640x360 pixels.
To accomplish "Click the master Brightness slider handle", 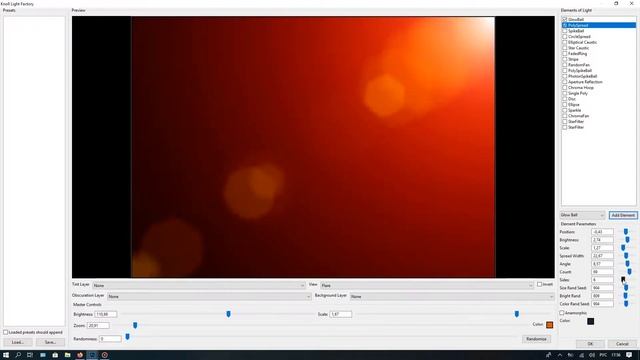I will [229, 314].
